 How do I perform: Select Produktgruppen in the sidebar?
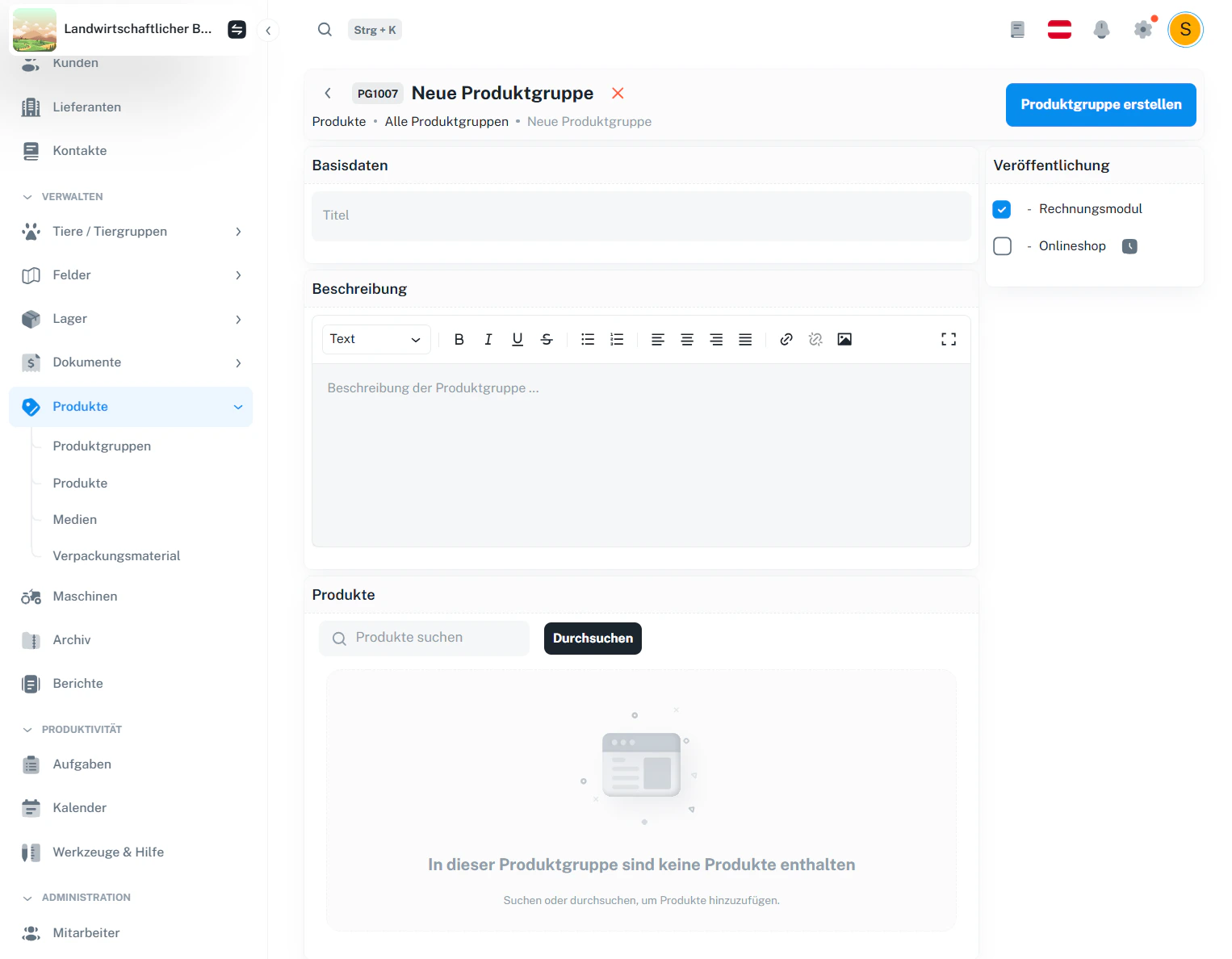tap(102, 446)
